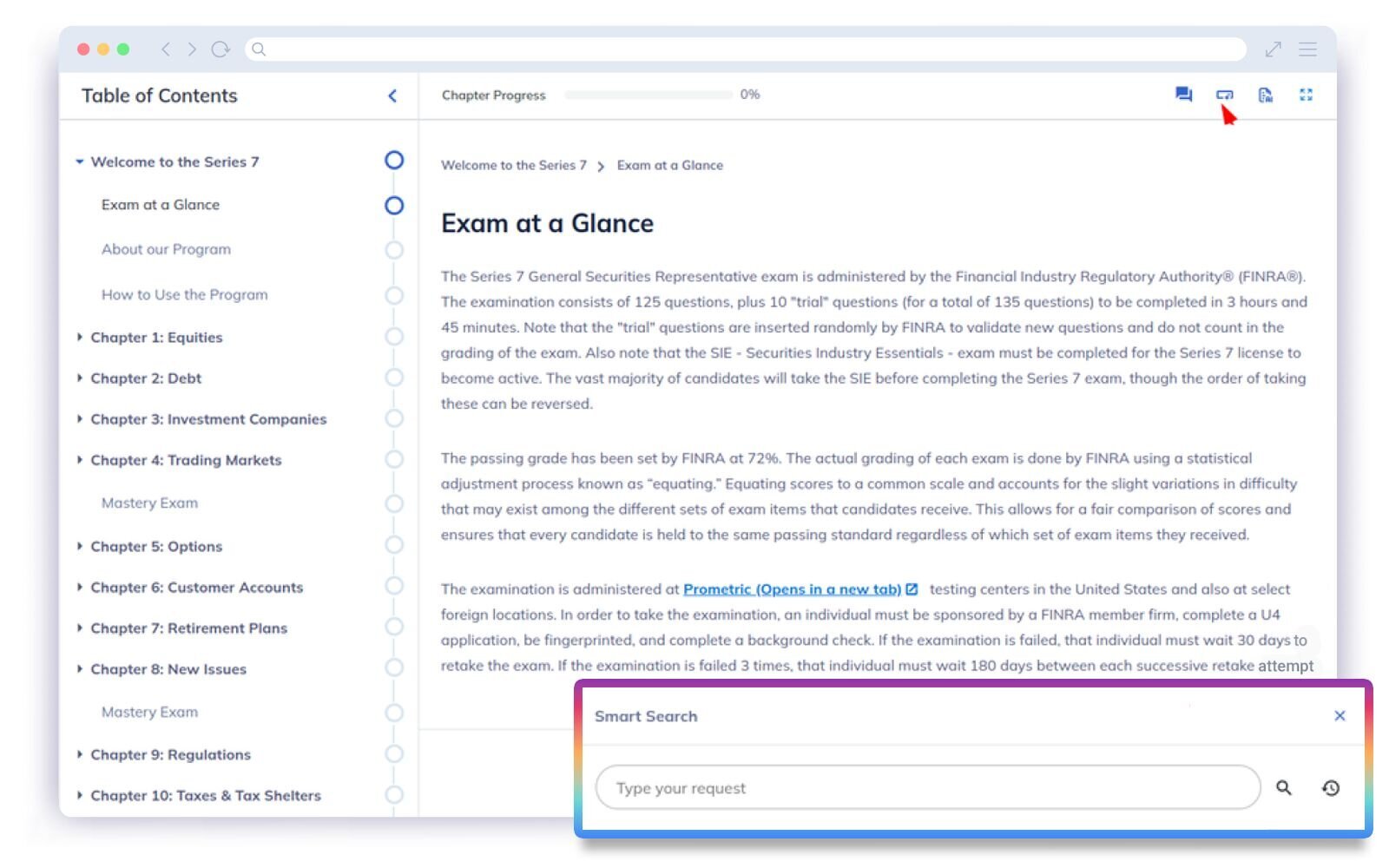Select first Mastery Exam after Chapter 4
Screen dimensions: 1389x868
click(x=149, y=503)
